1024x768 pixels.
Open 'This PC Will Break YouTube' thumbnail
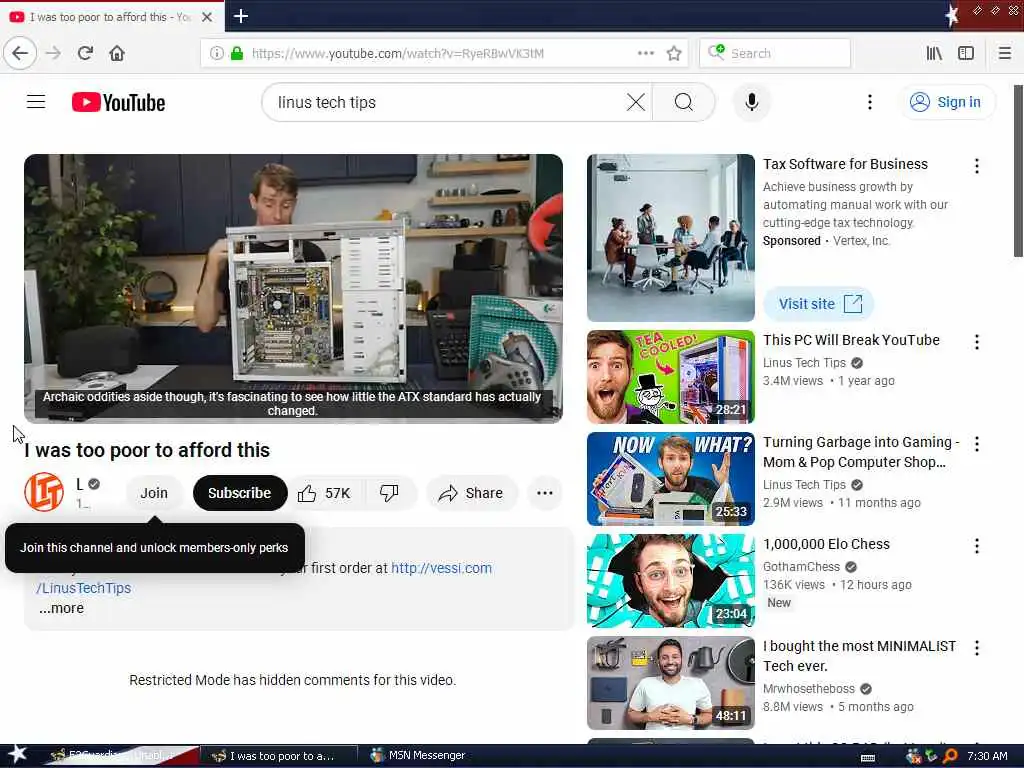pos(671,377)
